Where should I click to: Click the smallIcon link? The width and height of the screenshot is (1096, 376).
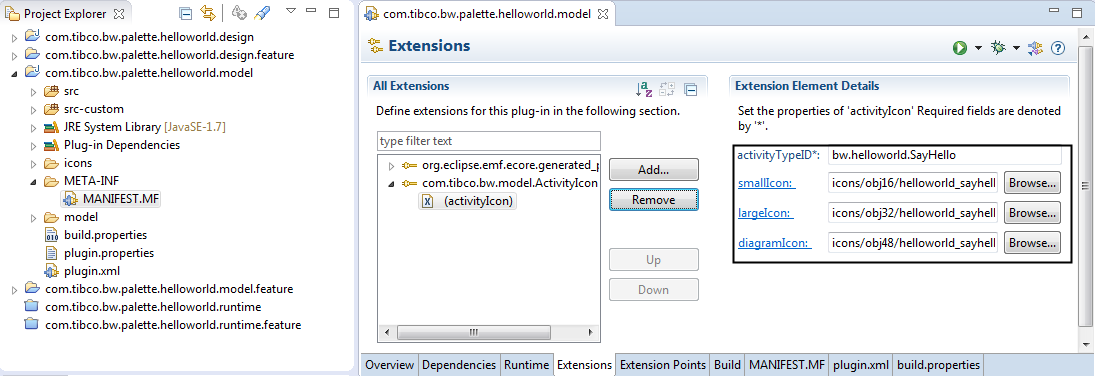pos(767,183)
